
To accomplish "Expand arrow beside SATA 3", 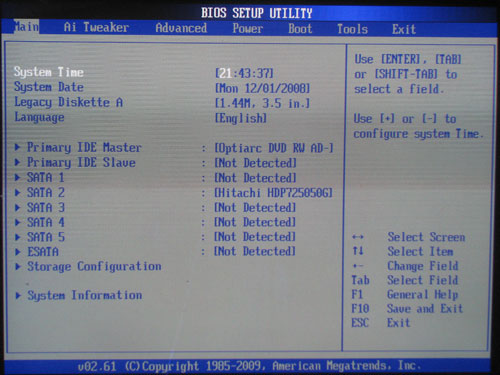I will (18, 207).
